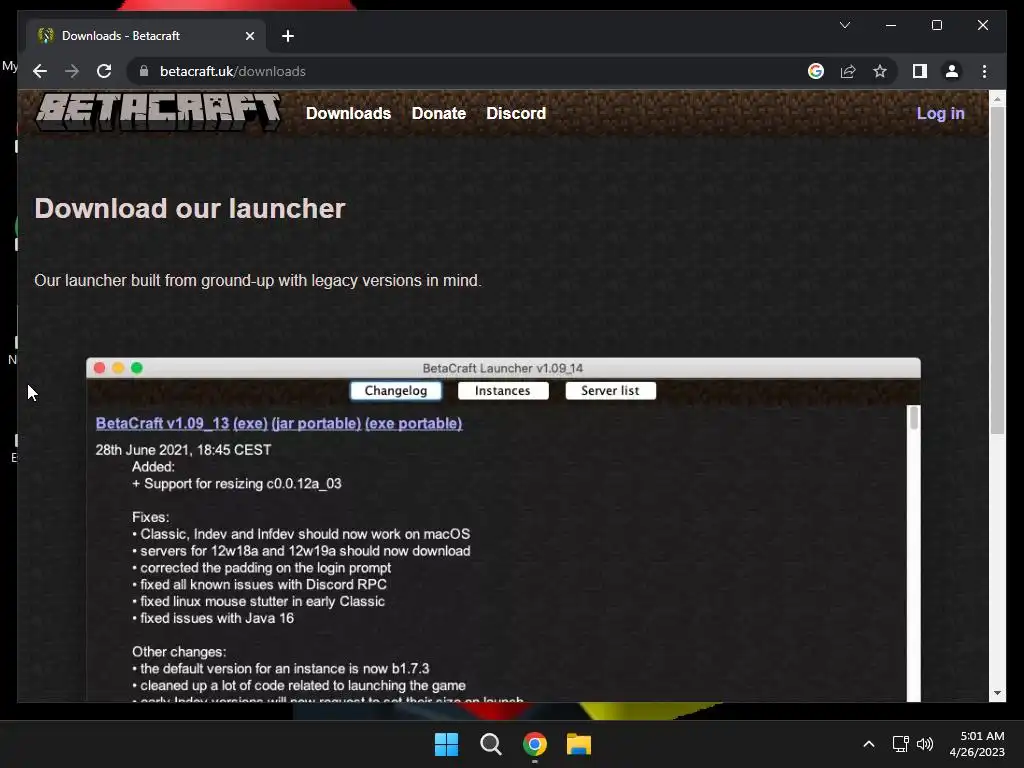Screen dimensions: 1024x768
Task: Click the '28th June 2021, 18:45 CEST' text
Action: [x=183, y=450]
